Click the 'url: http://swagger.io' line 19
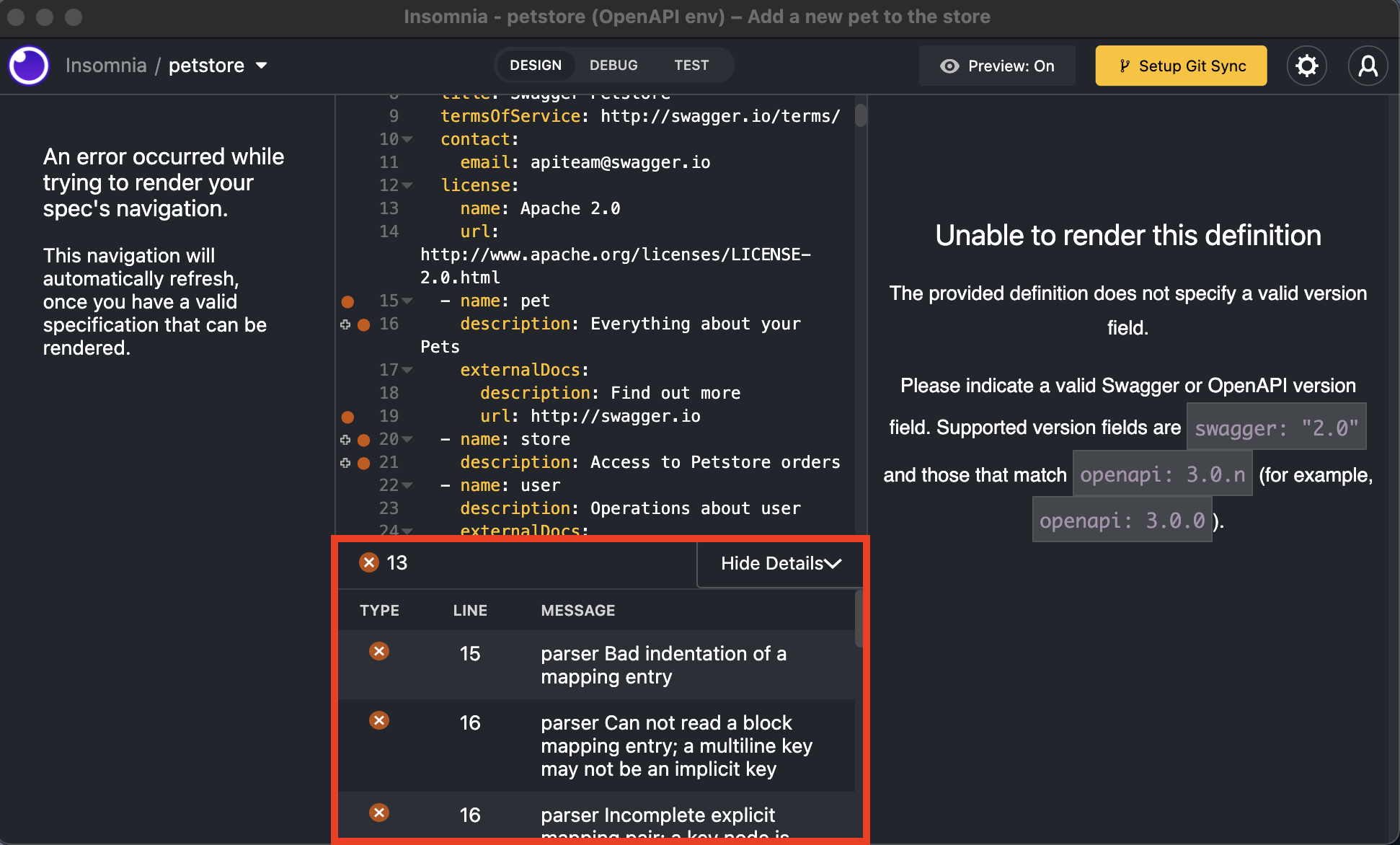Screen dimensions: 1400x845 point(590,416)
